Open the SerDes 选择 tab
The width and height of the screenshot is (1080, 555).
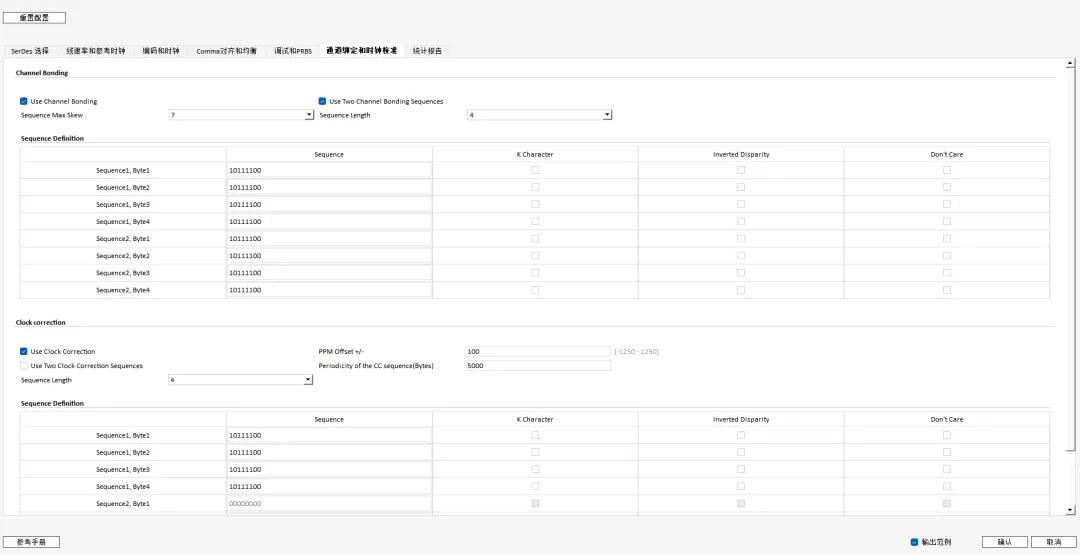(30, 51)
